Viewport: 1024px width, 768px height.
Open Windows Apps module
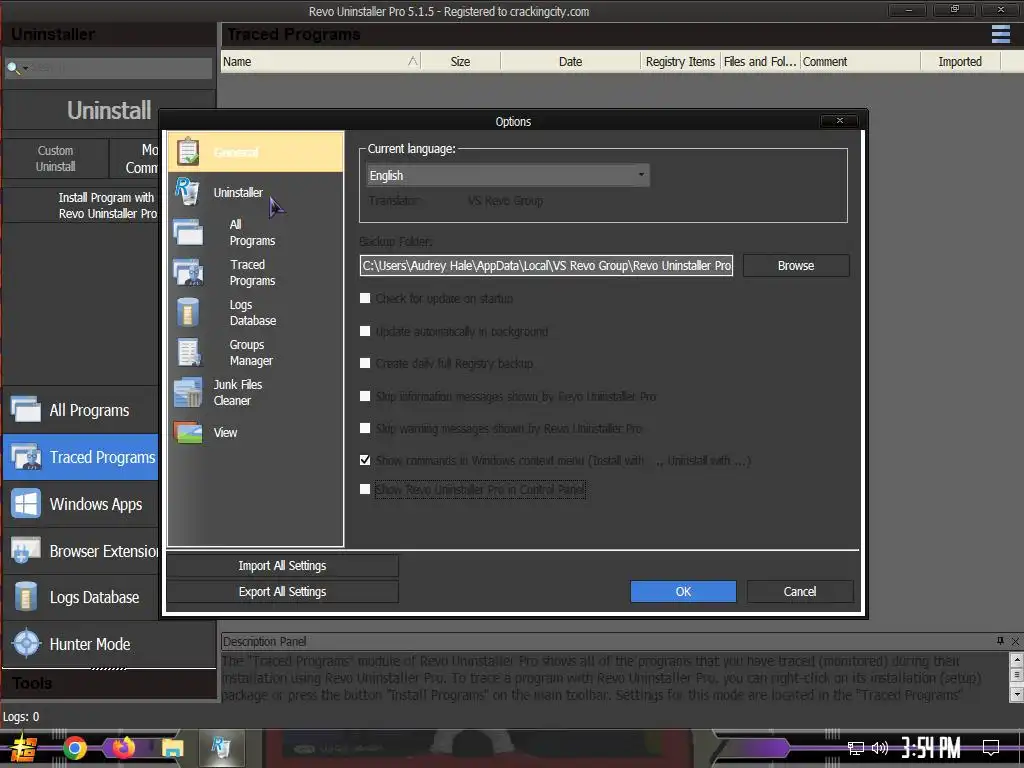[x=80, y=504]
